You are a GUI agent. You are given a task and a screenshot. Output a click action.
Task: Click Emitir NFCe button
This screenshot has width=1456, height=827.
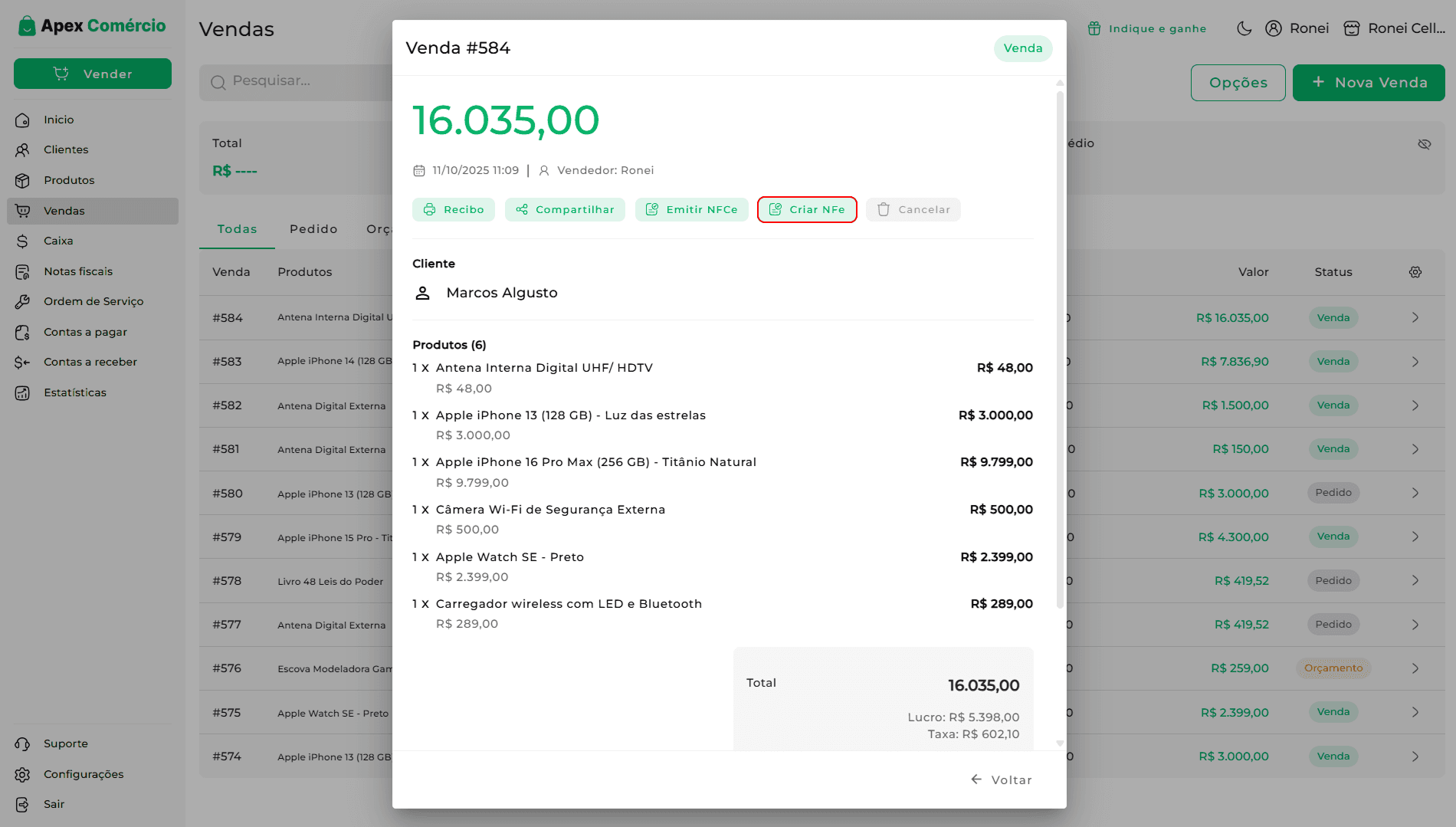tap(692, 209)
